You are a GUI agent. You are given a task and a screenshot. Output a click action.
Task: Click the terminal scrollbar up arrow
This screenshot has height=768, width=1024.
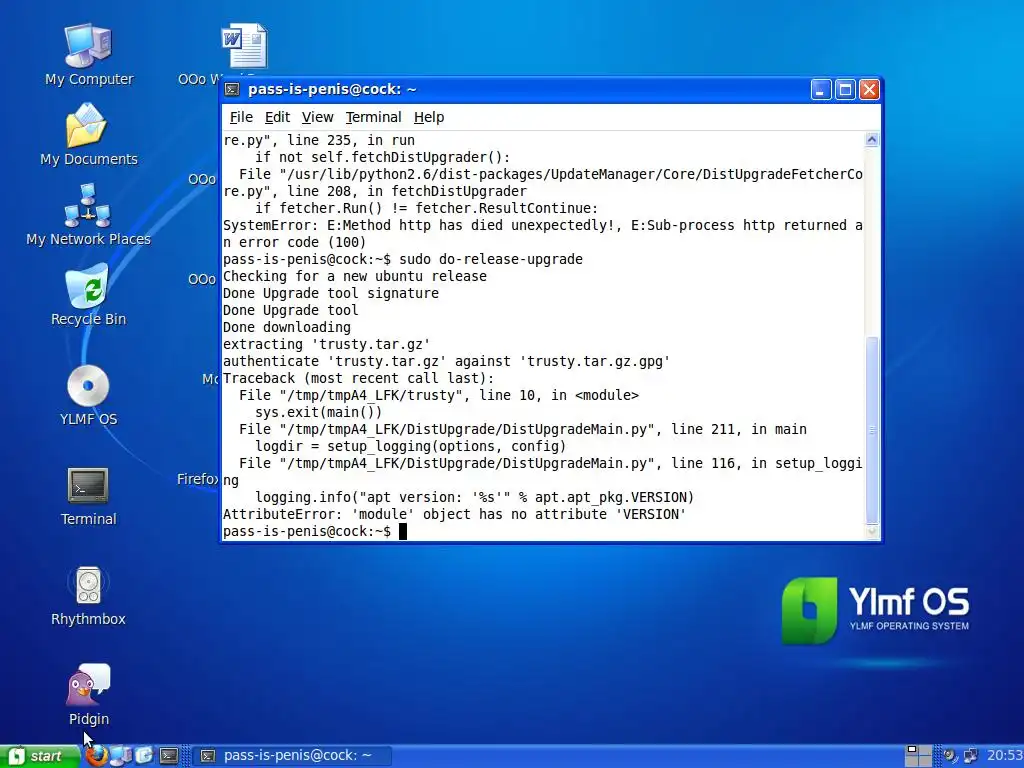click(872, 140)
